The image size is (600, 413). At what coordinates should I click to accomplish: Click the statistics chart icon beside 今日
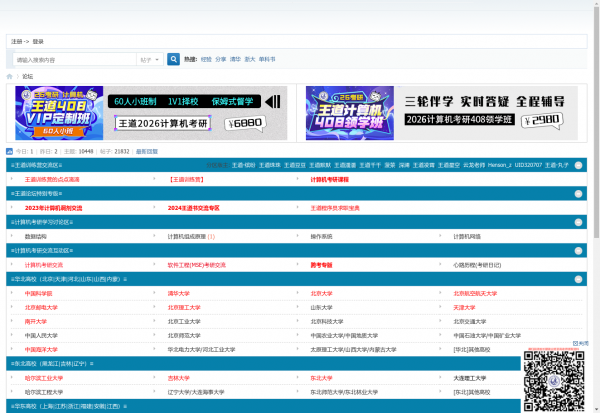[x=11, y=151]
